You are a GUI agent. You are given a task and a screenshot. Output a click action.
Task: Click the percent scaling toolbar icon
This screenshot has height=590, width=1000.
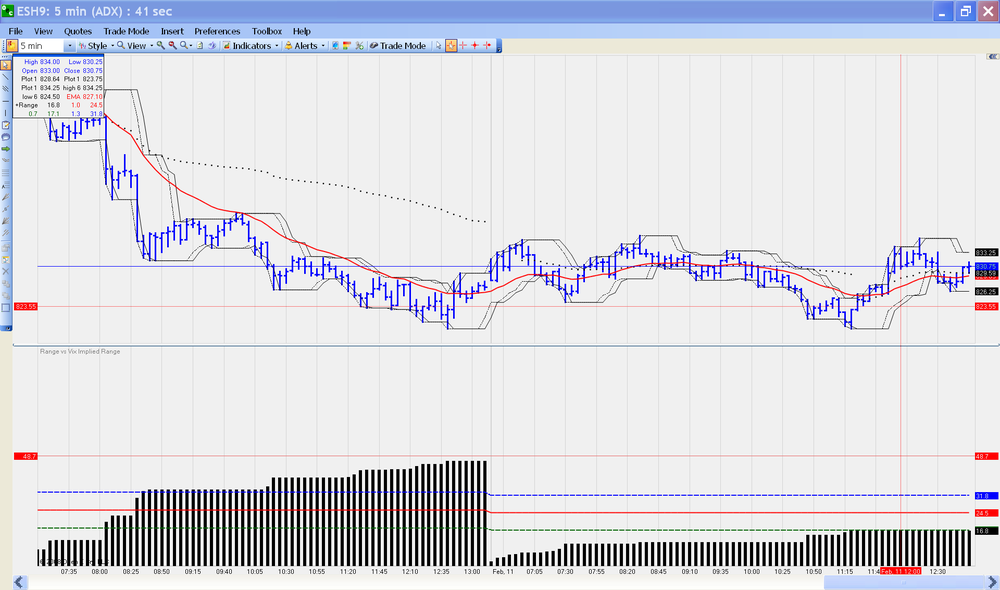[360, 45]
